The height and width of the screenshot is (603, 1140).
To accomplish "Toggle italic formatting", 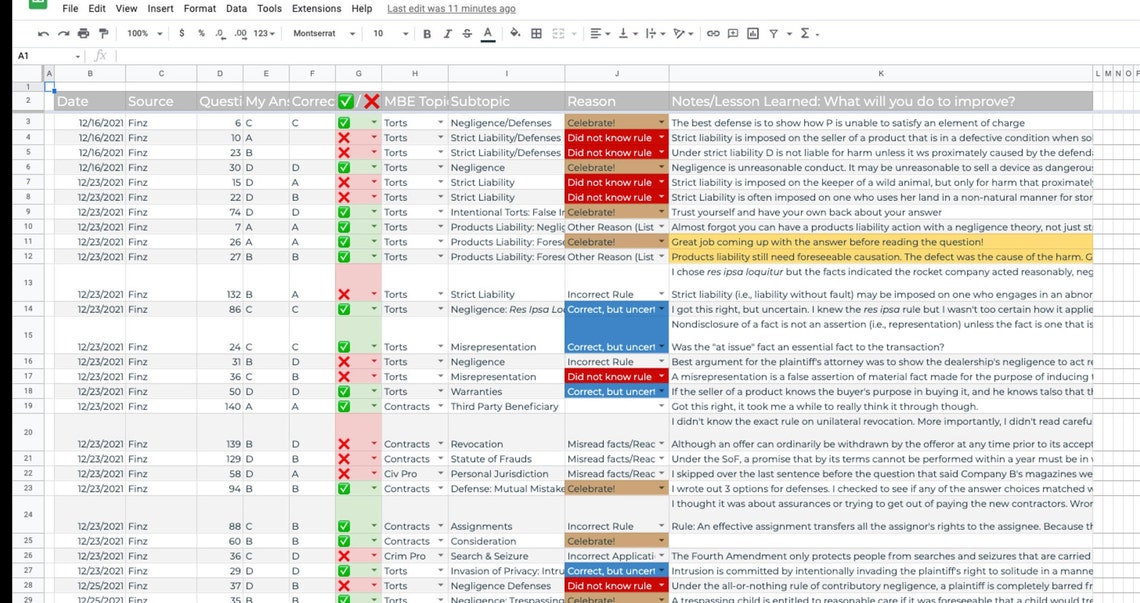I will pyautogui.click(x=446, y=33).
